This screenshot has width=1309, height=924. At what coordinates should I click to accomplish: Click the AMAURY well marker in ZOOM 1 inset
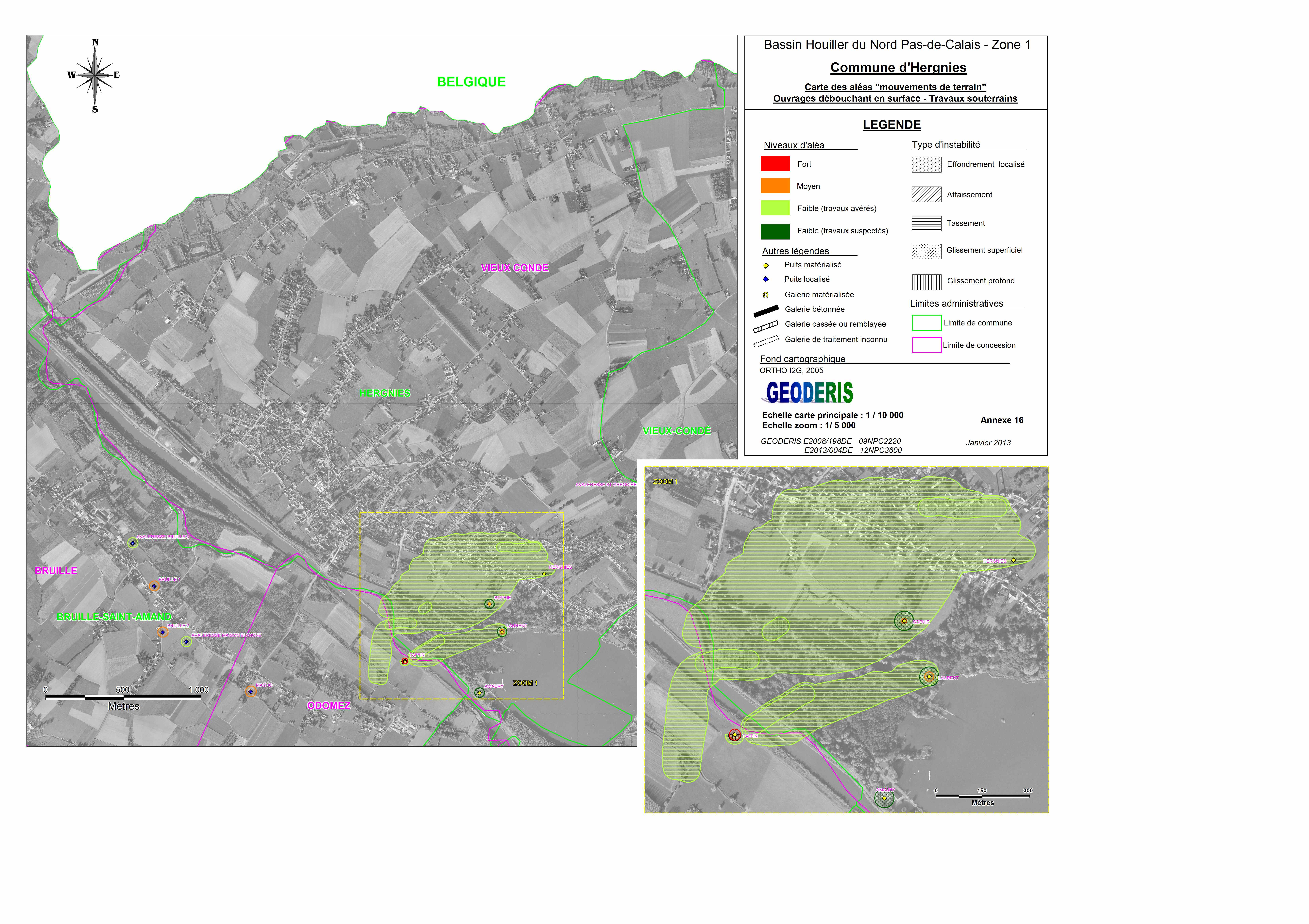pyautogui.click(x=884, y=798)
